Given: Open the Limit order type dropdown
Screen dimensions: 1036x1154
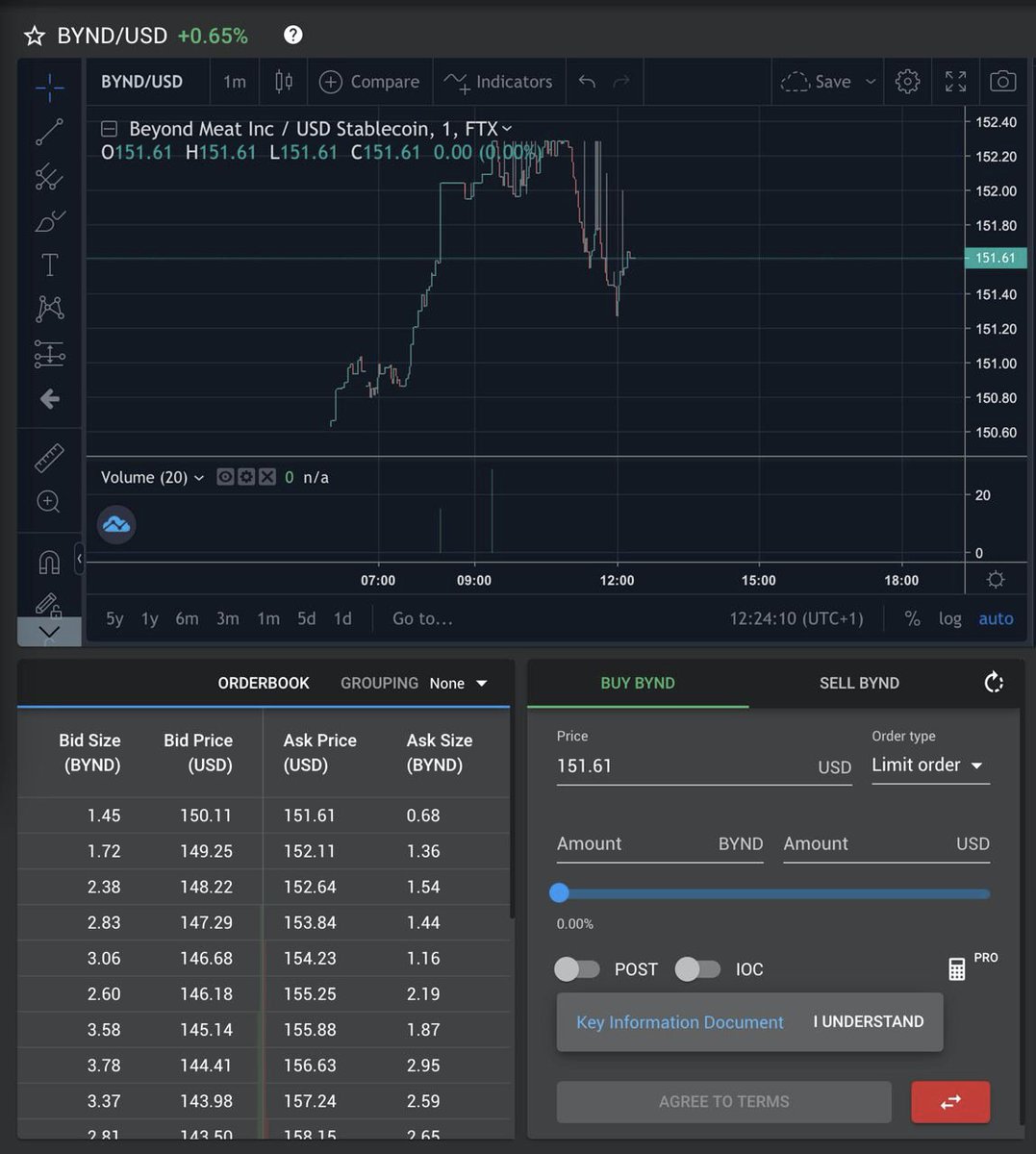Looking at the screenshot, I should point(929,765).
